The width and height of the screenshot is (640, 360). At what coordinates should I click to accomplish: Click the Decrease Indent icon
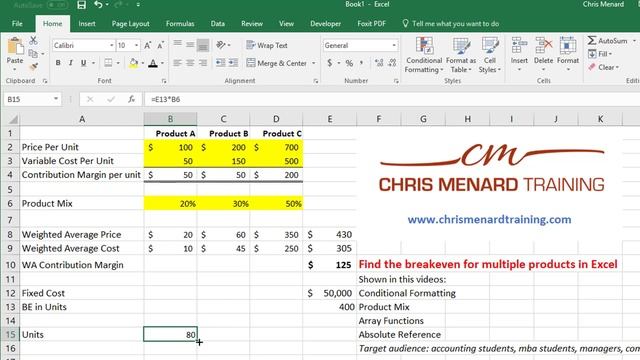point(220,63)
